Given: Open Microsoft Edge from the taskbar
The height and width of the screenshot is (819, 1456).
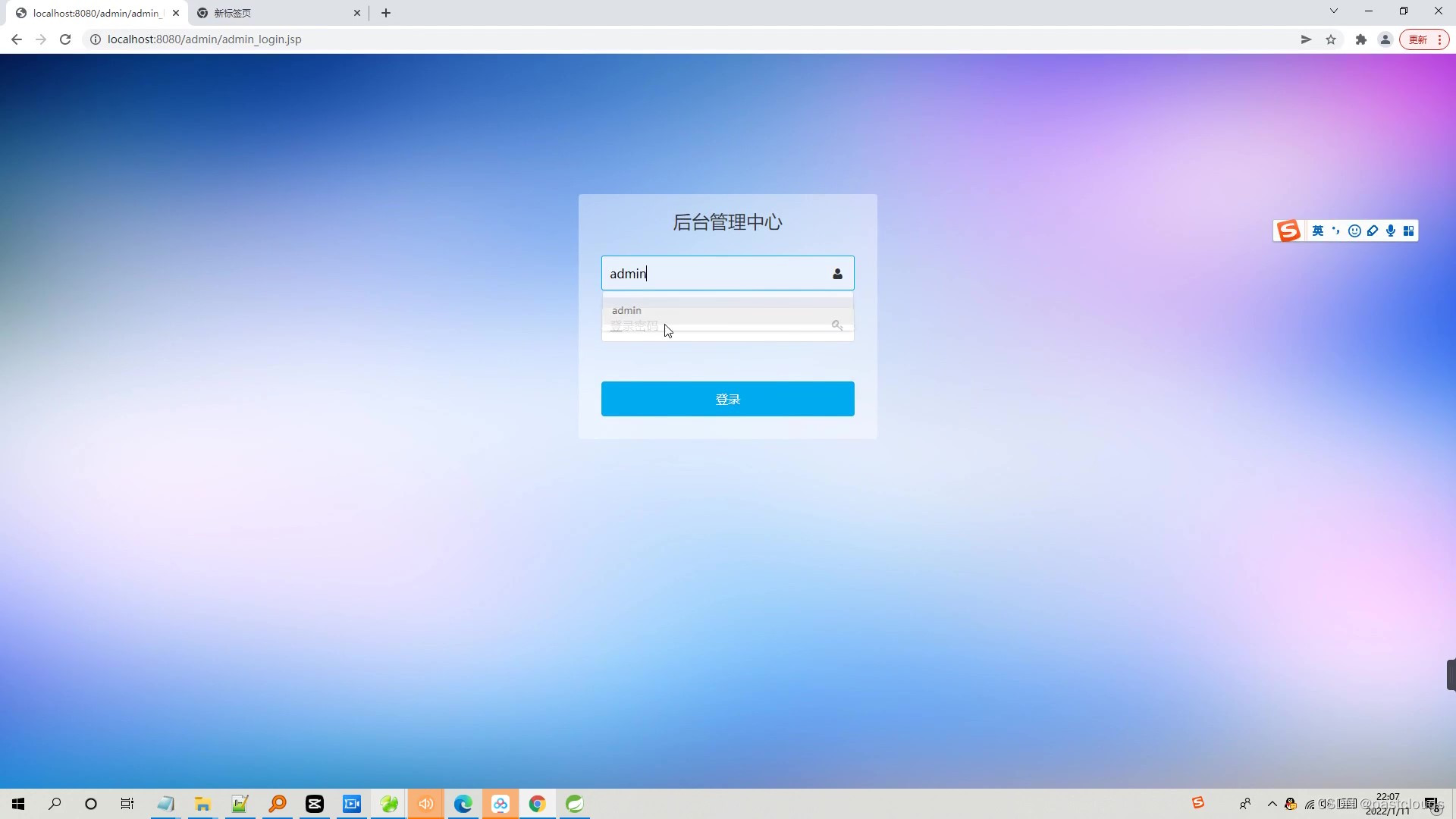Looking at the screenshot, I should pyautogui.click(x=463, y=804).
